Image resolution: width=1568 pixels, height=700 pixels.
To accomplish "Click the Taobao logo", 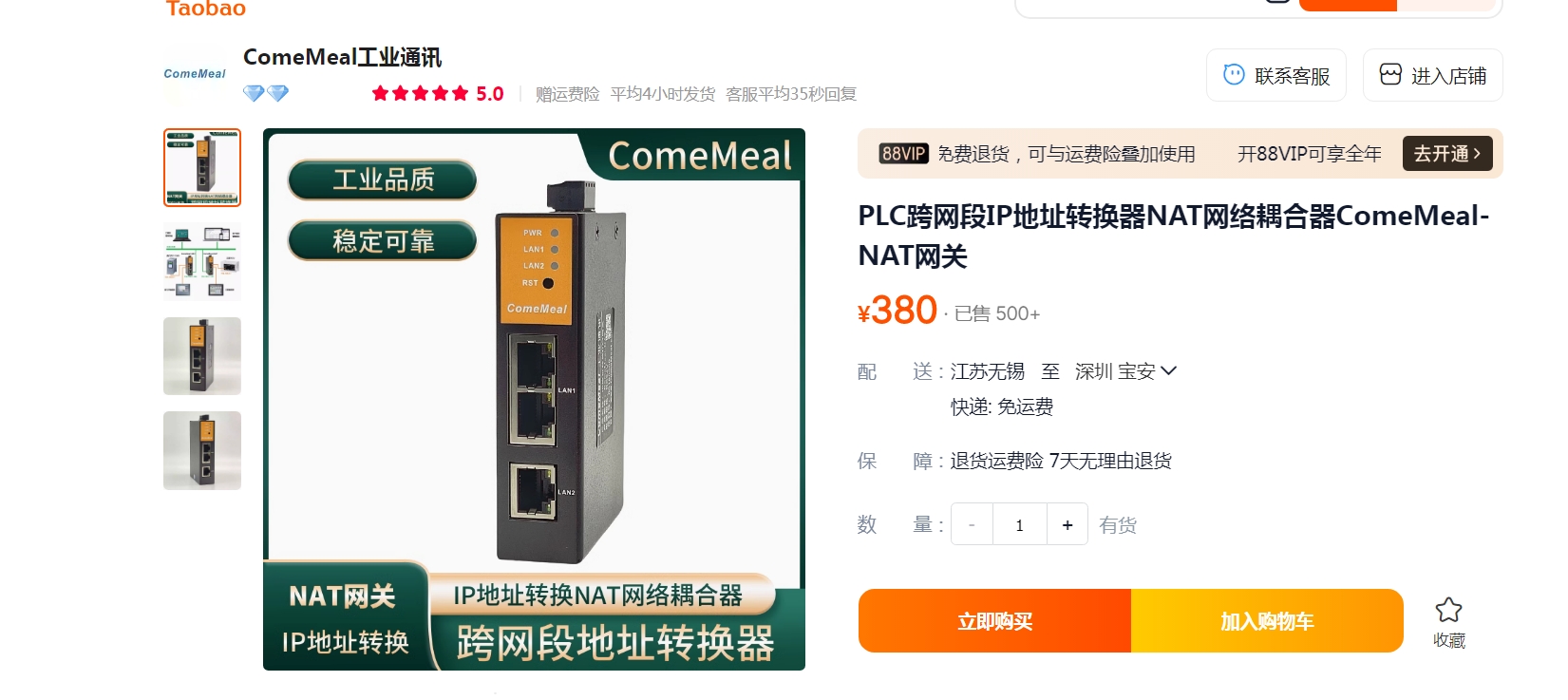I will pos(205,9).
